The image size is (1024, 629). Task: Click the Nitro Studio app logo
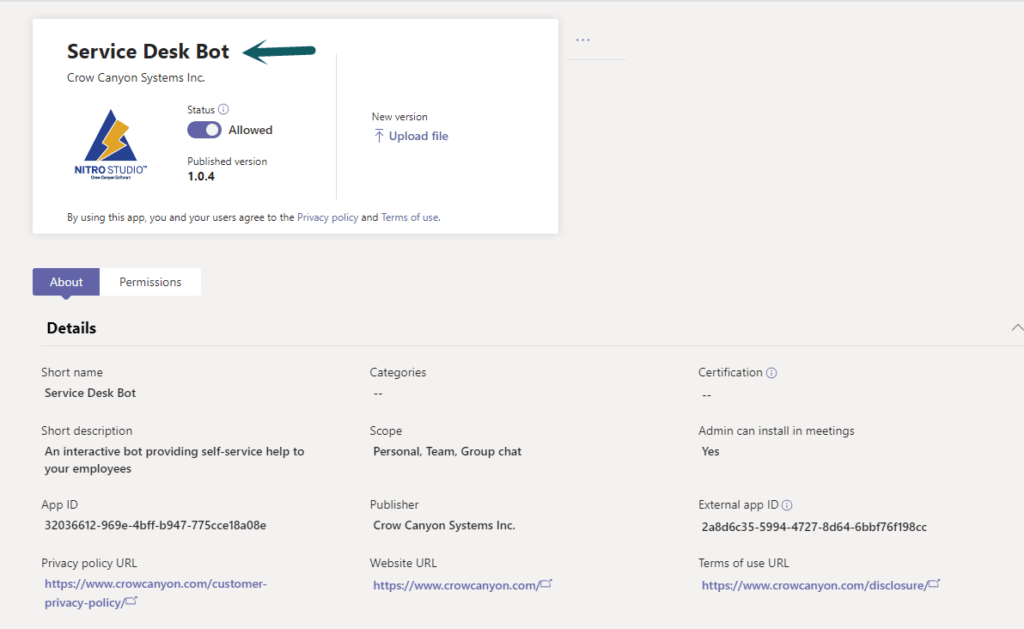(110, 144)
